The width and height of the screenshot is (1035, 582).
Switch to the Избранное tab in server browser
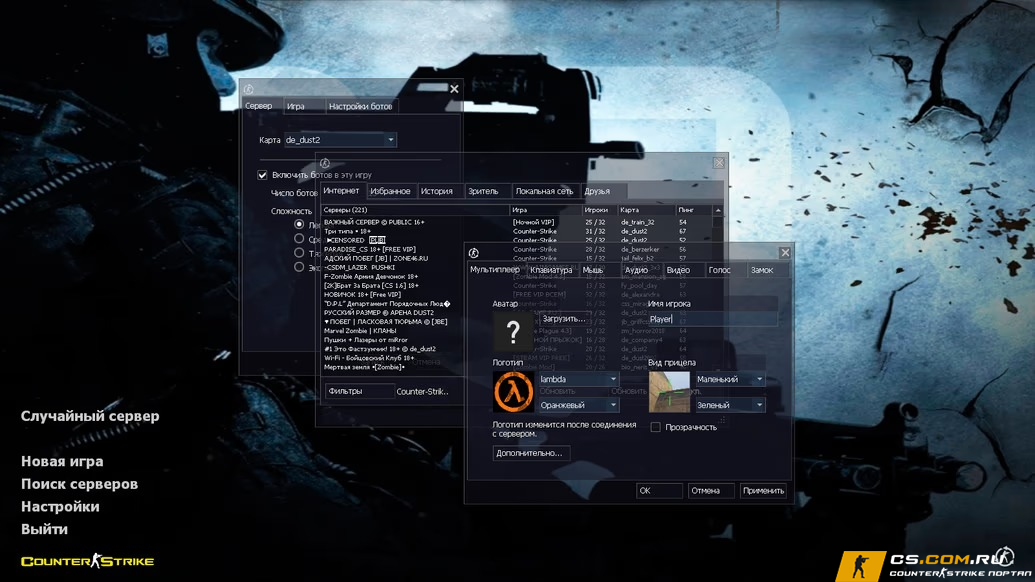(x=390, y=191)
